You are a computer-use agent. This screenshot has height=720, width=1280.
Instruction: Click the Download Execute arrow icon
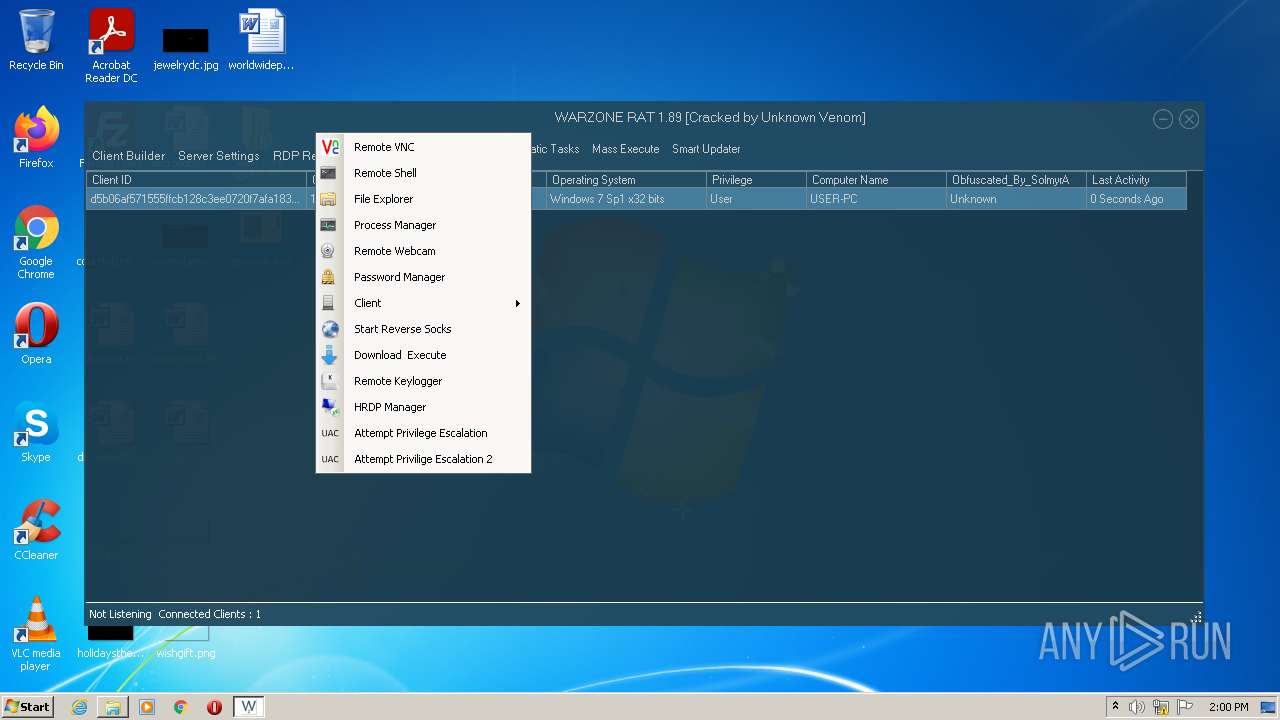click(x=330, y=355)
